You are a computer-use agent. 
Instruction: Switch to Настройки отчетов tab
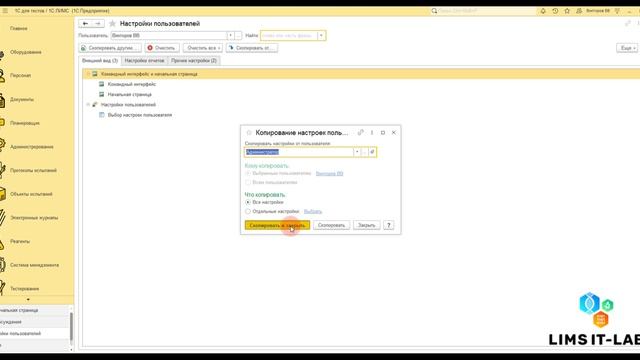click(x=144, y=61)
